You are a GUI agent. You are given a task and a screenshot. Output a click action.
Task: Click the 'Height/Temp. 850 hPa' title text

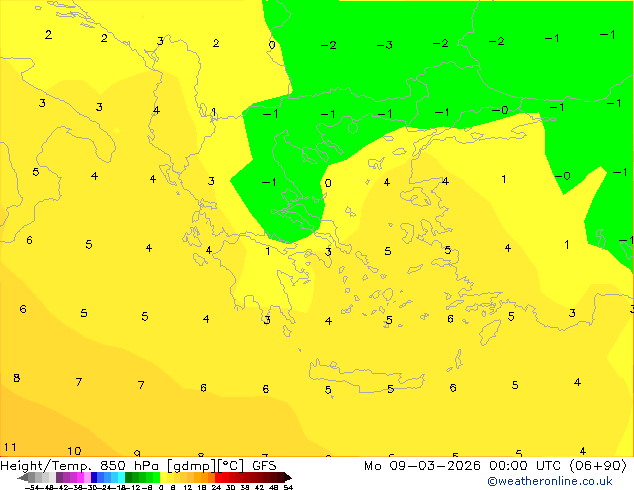click(80, 466)
